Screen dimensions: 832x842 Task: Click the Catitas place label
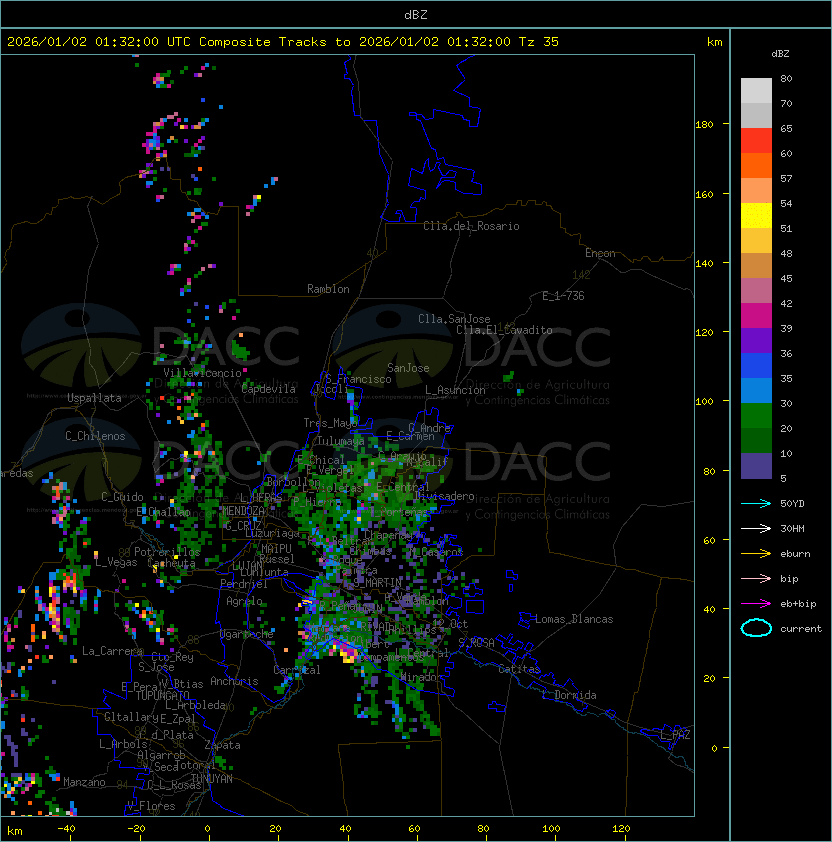(519, 670)
